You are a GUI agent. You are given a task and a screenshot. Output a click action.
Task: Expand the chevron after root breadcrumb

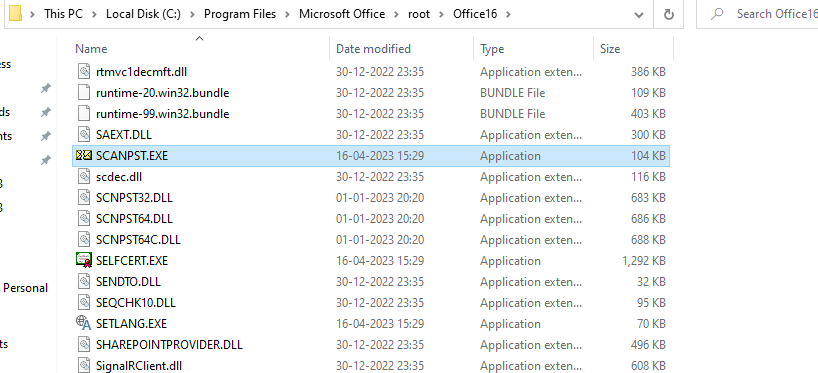[441, 15]
